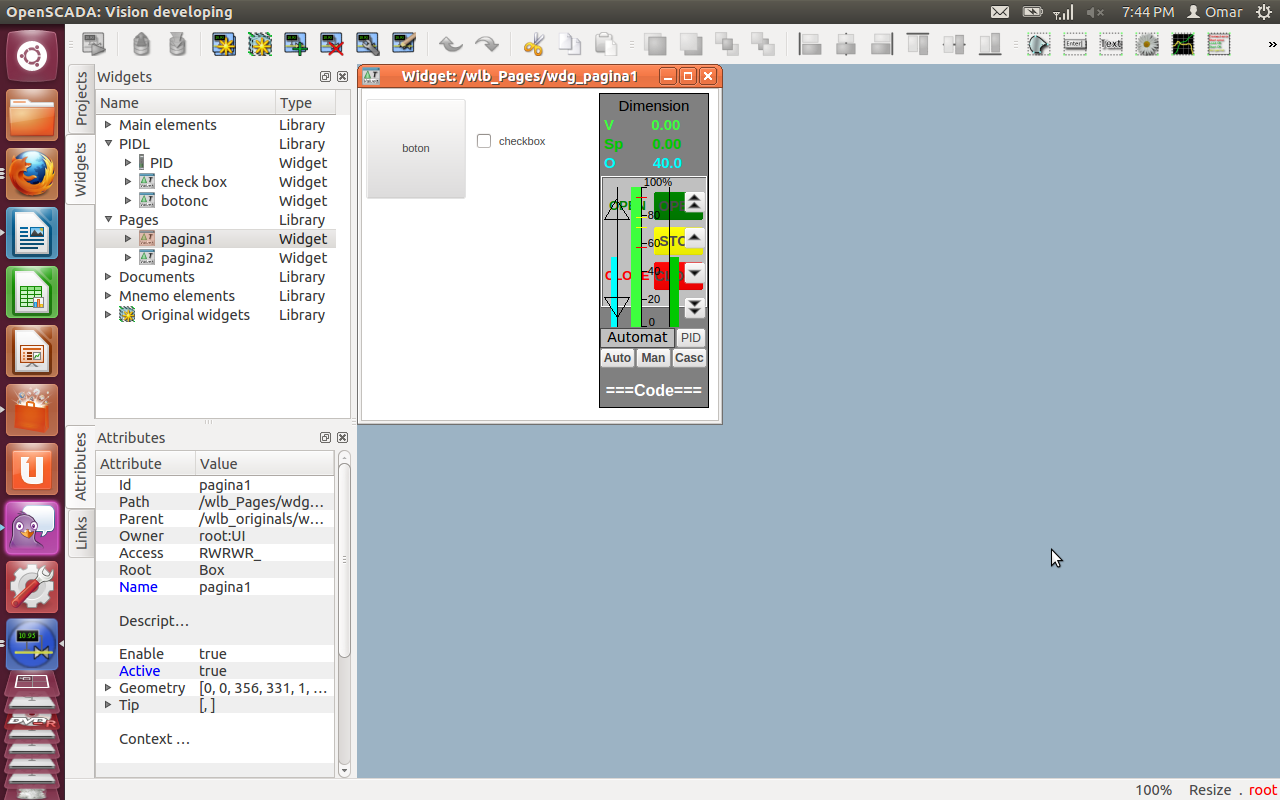
Task: Select the Enter form element tool
Action: pyautogui.click(x=1075, y=44)
